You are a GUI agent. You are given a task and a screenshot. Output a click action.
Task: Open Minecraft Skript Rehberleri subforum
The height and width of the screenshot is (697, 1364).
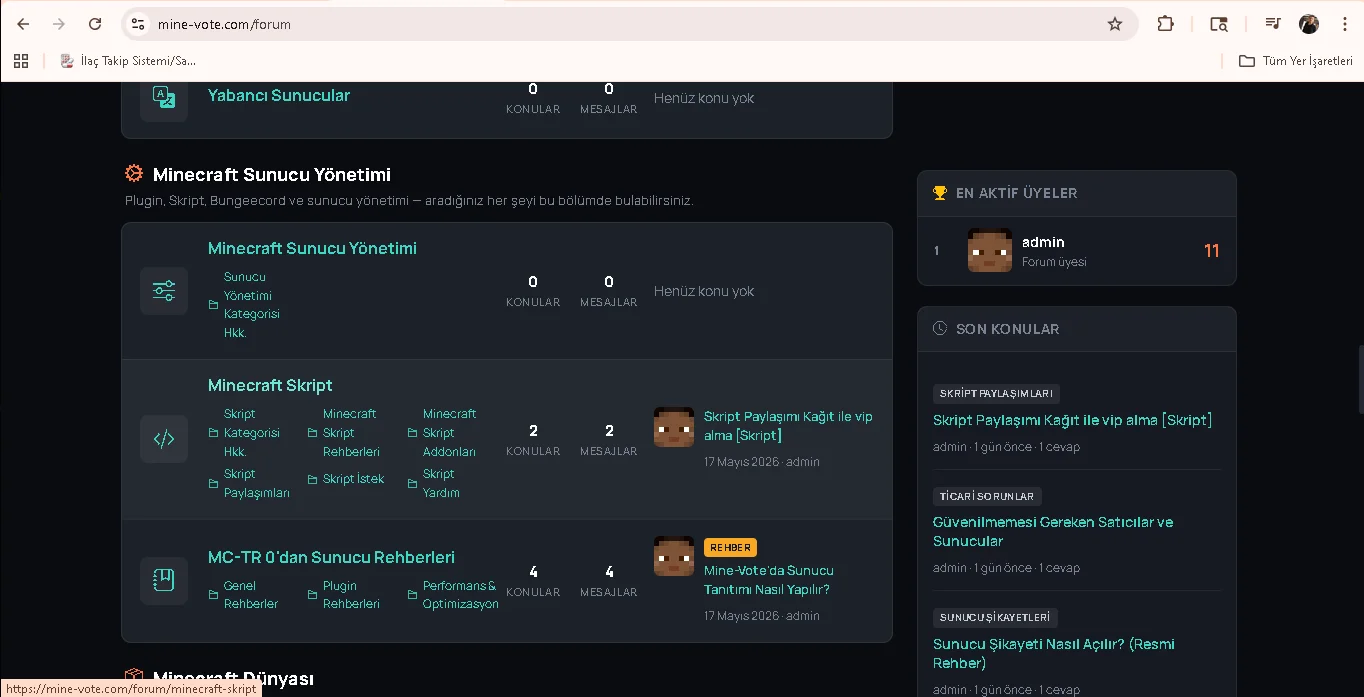point(351,433)
